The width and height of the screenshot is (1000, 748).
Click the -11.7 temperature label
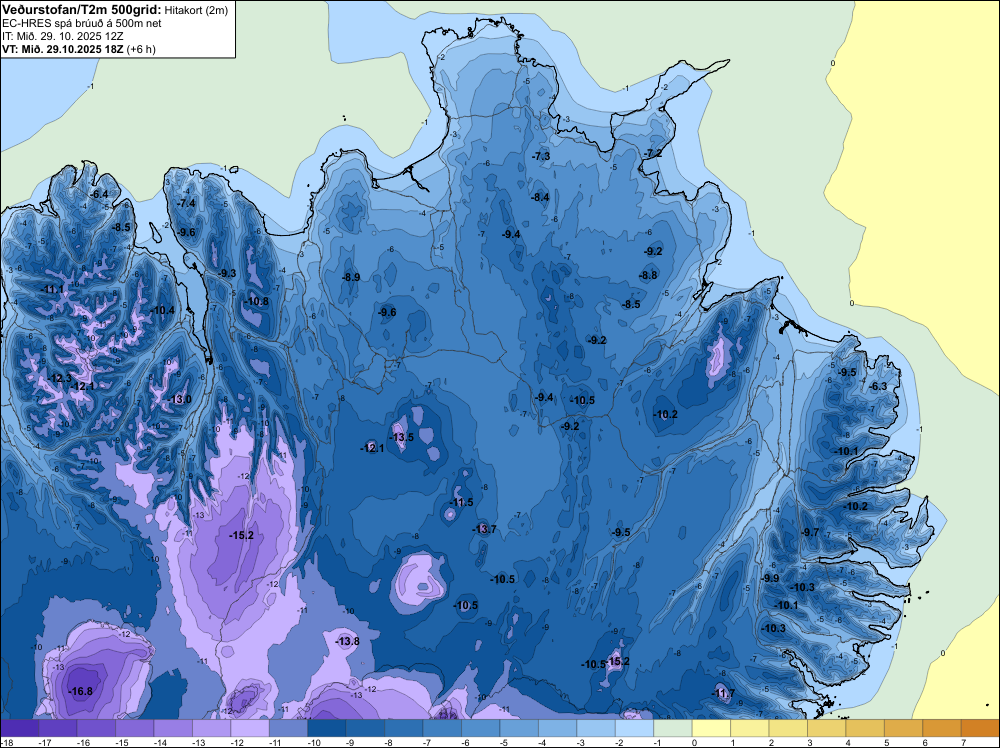[x=723, y=694]
